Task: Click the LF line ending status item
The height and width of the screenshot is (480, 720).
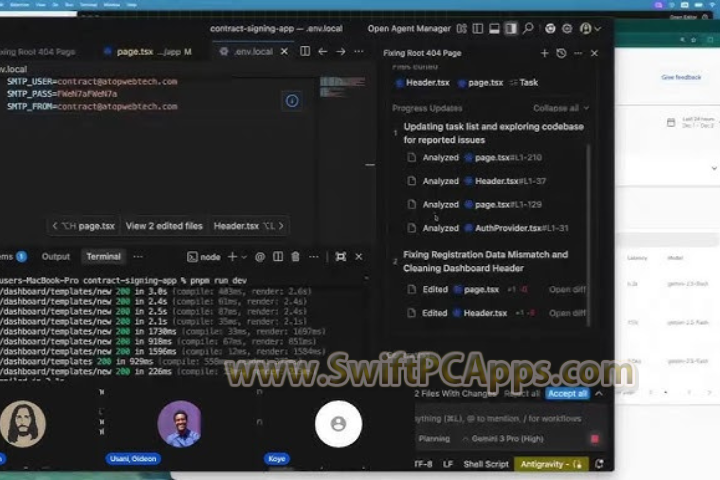Action: click(x=448, y=464)
